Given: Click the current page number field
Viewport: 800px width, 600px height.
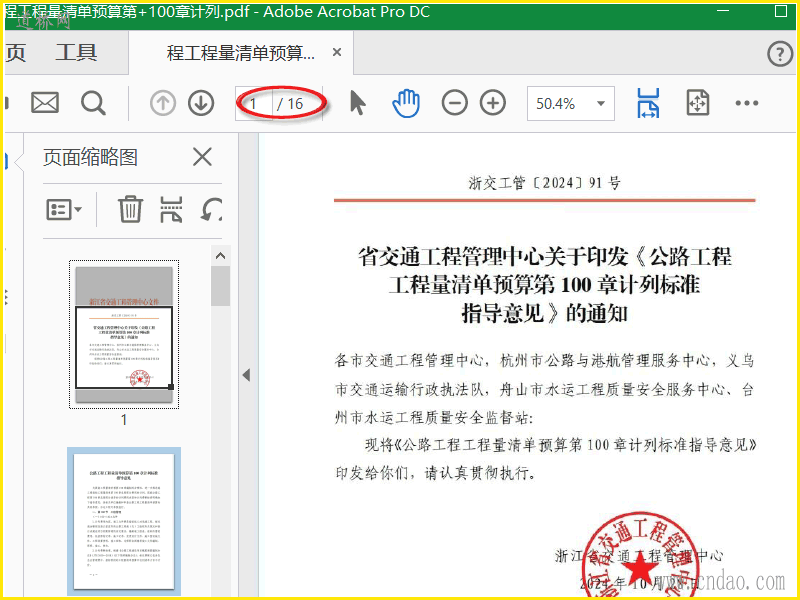Looking at the screenshot, I should coord(254,104).
